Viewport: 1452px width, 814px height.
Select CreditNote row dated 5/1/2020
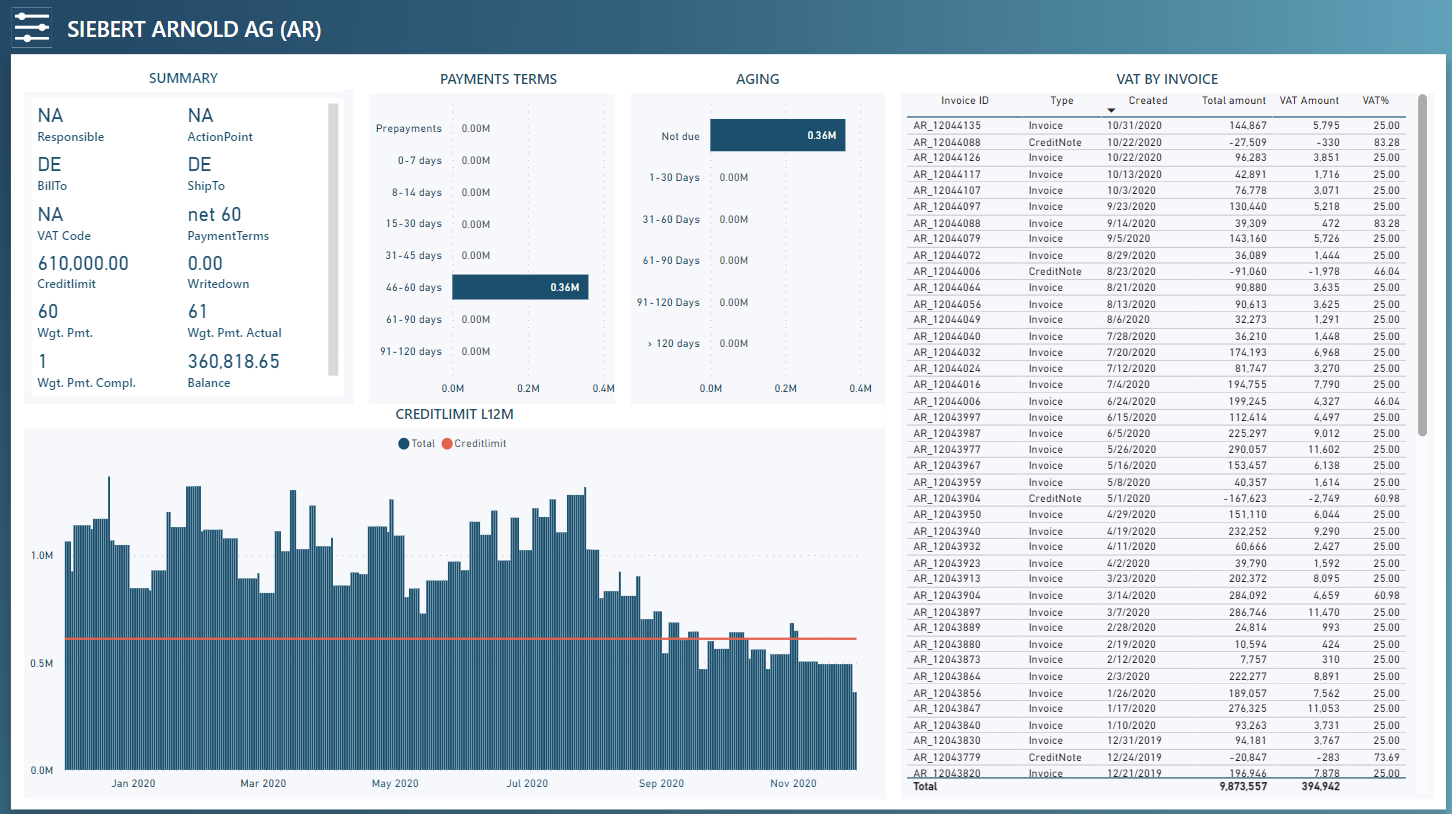coord(1054,498)
